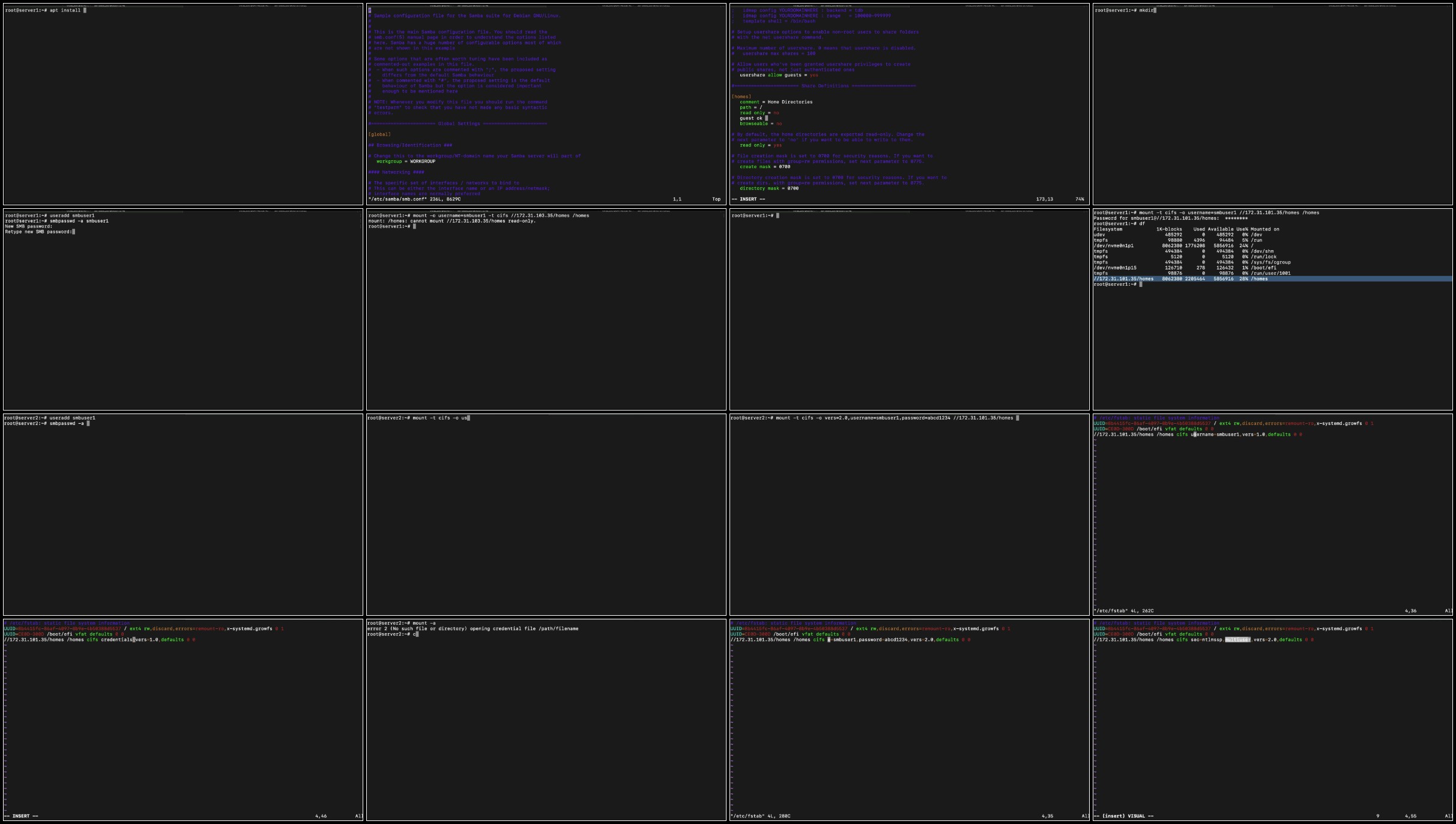This screenshot has height=824, width=1456.
Task: Click the 'apt install' command on server1
Action: (65, 10)
